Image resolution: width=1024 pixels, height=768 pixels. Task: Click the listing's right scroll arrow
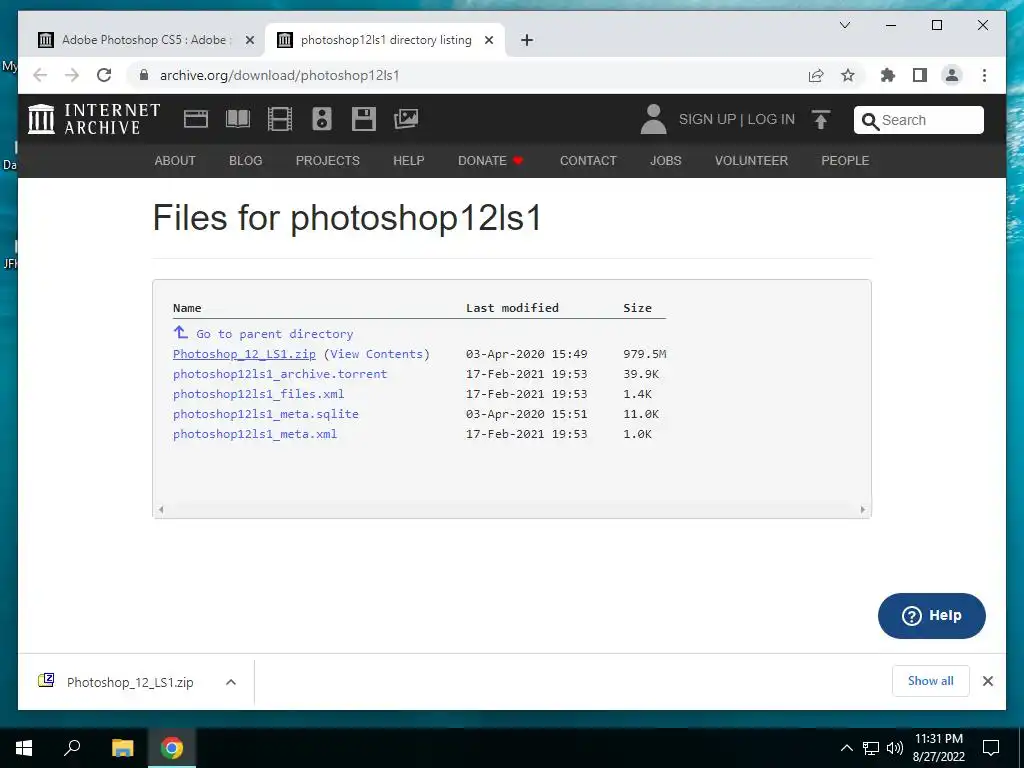863,509
